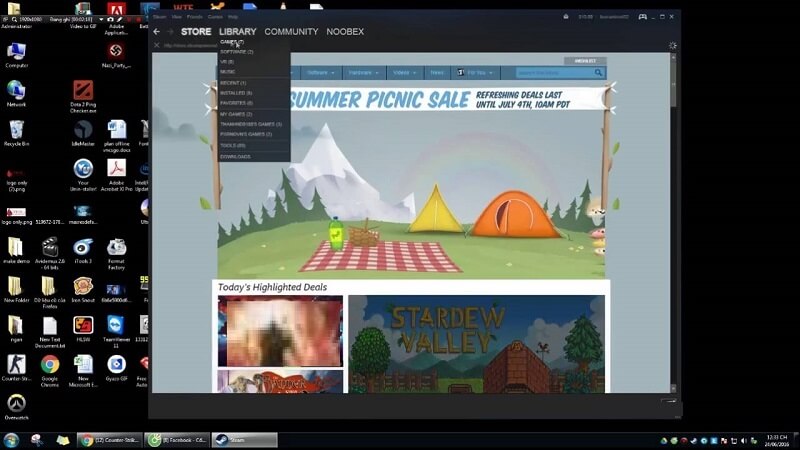Click the account name in Steam title bar
Screen dimensions: 800x450
coord(614,17)
